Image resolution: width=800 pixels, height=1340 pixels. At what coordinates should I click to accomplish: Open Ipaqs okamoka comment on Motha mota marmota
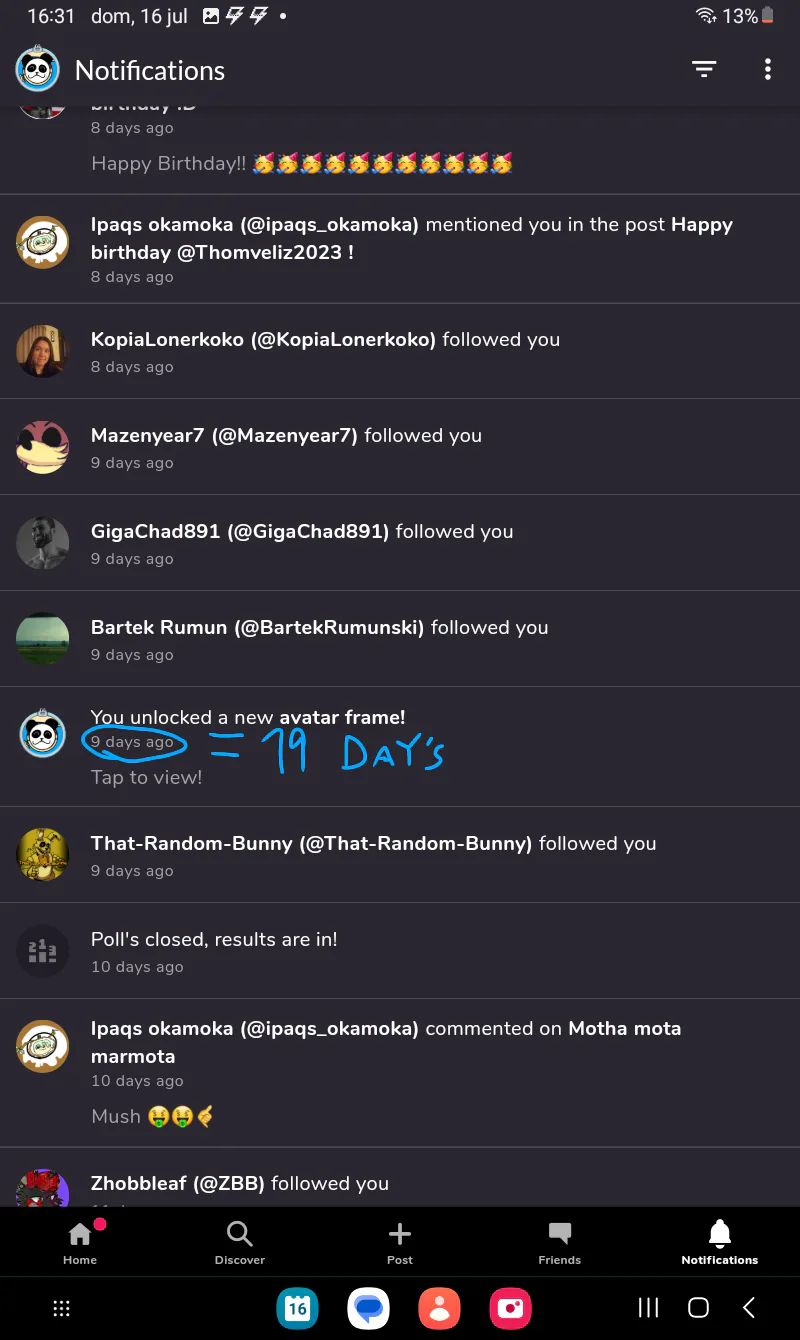pyautogui.click(x=400, y=1073)
